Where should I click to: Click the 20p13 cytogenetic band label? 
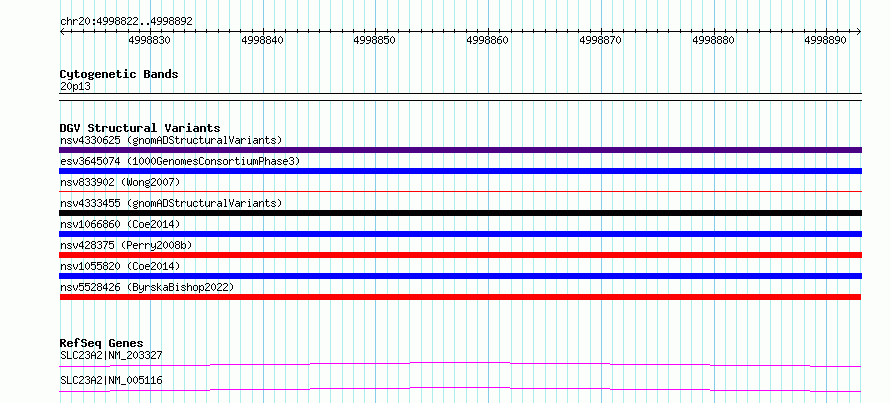point(75,87)
